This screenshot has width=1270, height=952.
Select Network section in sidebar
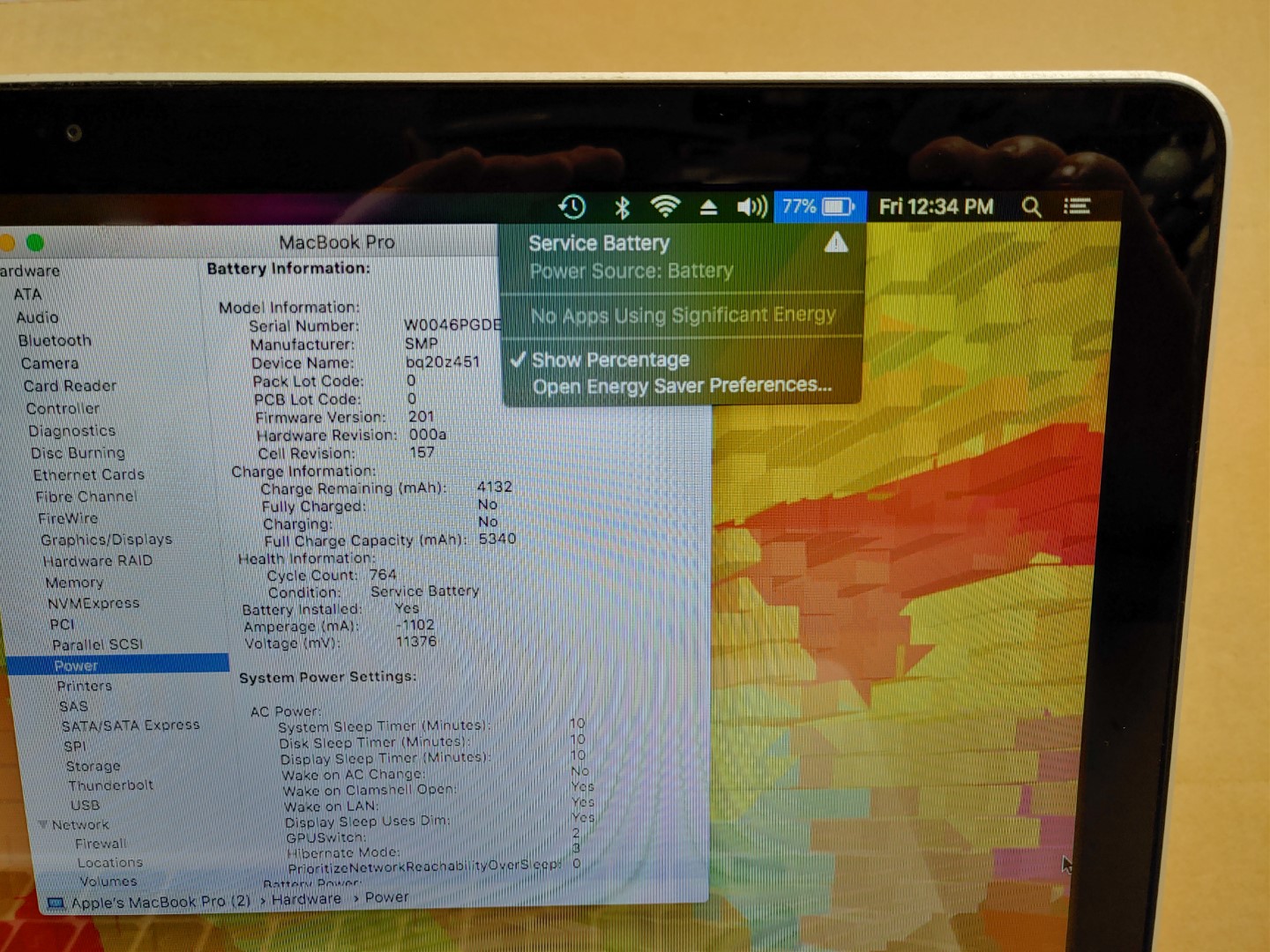tap(80, 825)
